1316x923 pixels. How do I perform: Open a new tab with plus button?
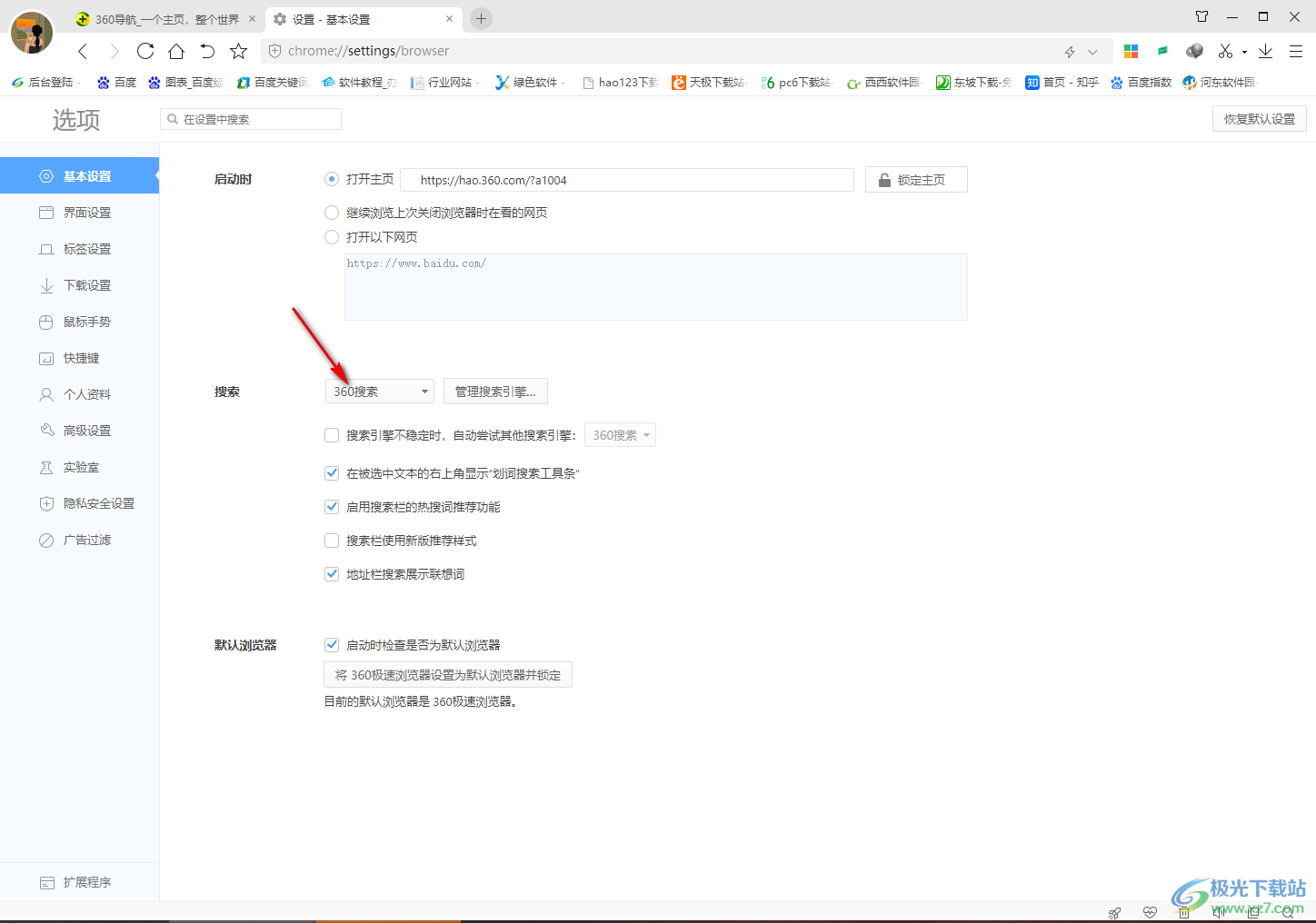pos(481,18)
